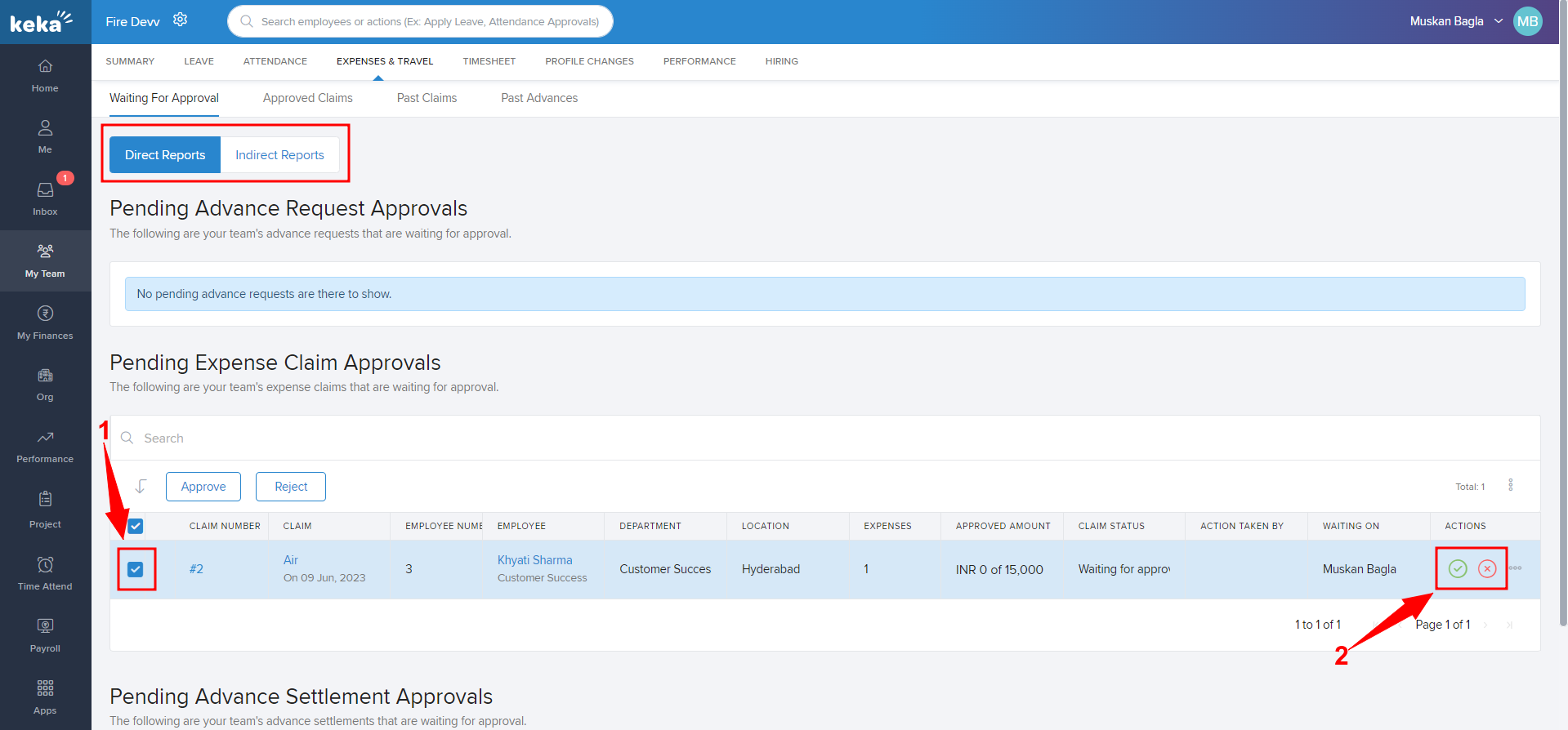Open table column options vertical dots menu
The image size is (1568, 730).
point(1510,485)
